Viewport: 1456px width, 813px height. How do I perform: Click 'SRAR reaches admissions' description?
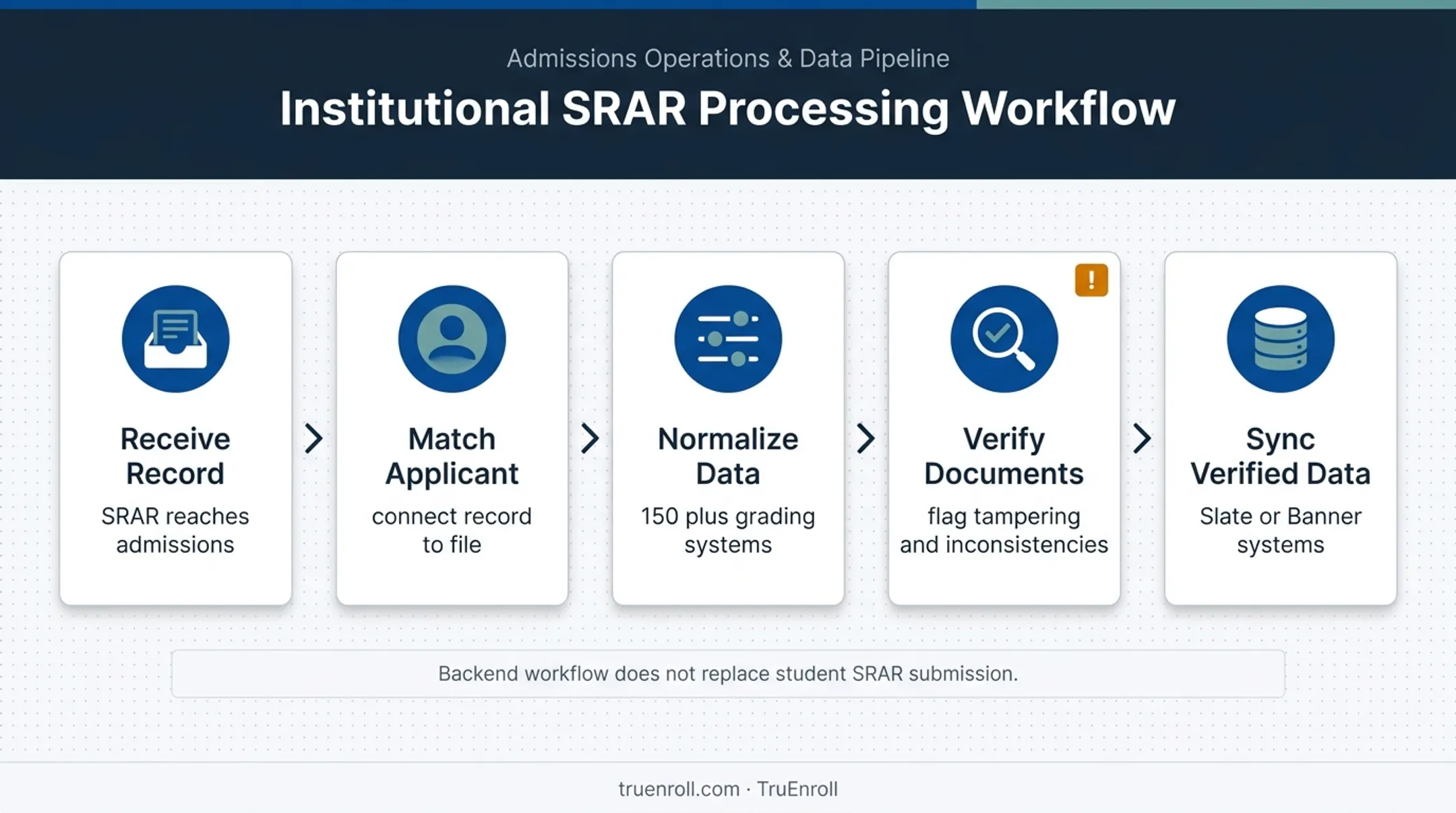pos(175,531)
